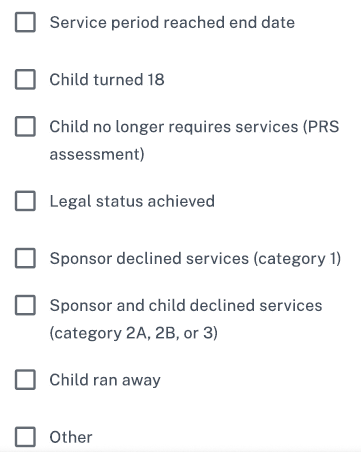Click the 'Other' label text
The image size is (361, 459).
(x=71, y=437)
